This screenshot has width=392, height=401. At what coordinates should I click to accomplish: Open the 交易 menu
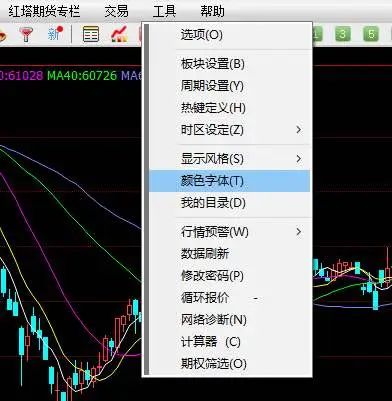116,11
